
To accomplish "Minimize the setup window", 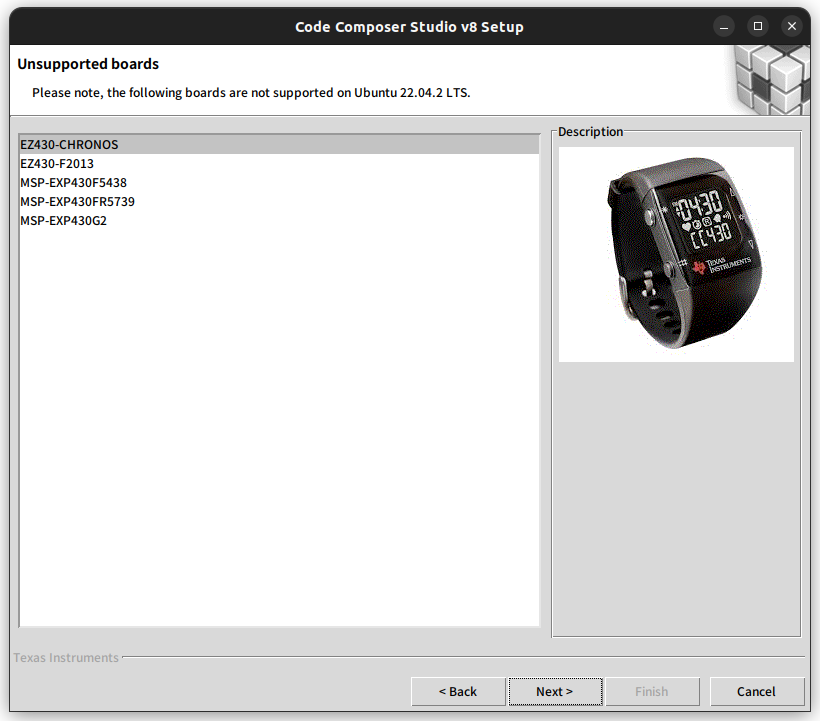I will tap(724, 26).
